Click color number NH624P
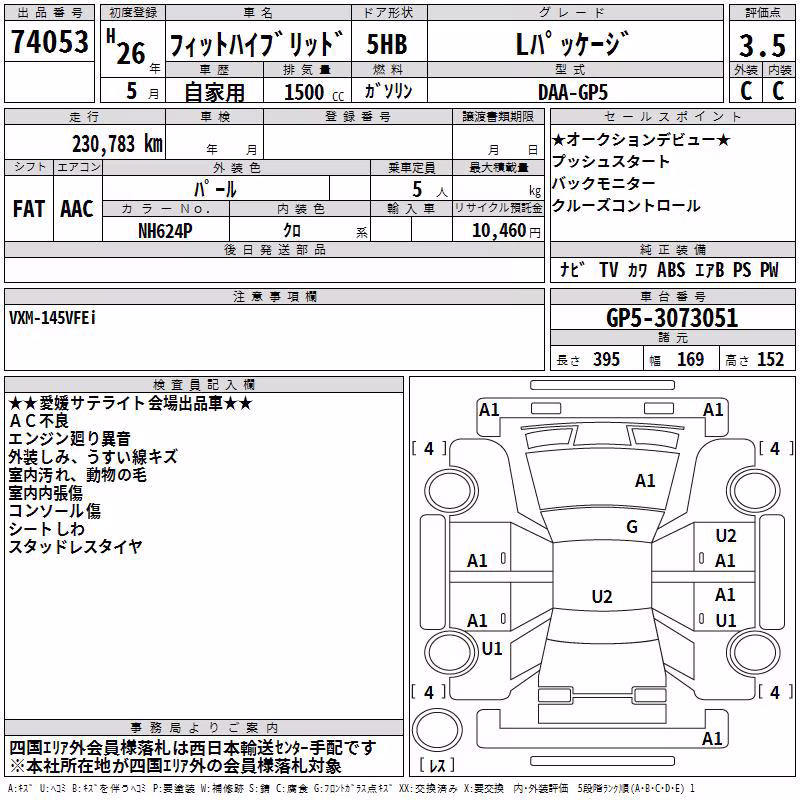Viewport: 800px width, 800px height. point(165,231)
